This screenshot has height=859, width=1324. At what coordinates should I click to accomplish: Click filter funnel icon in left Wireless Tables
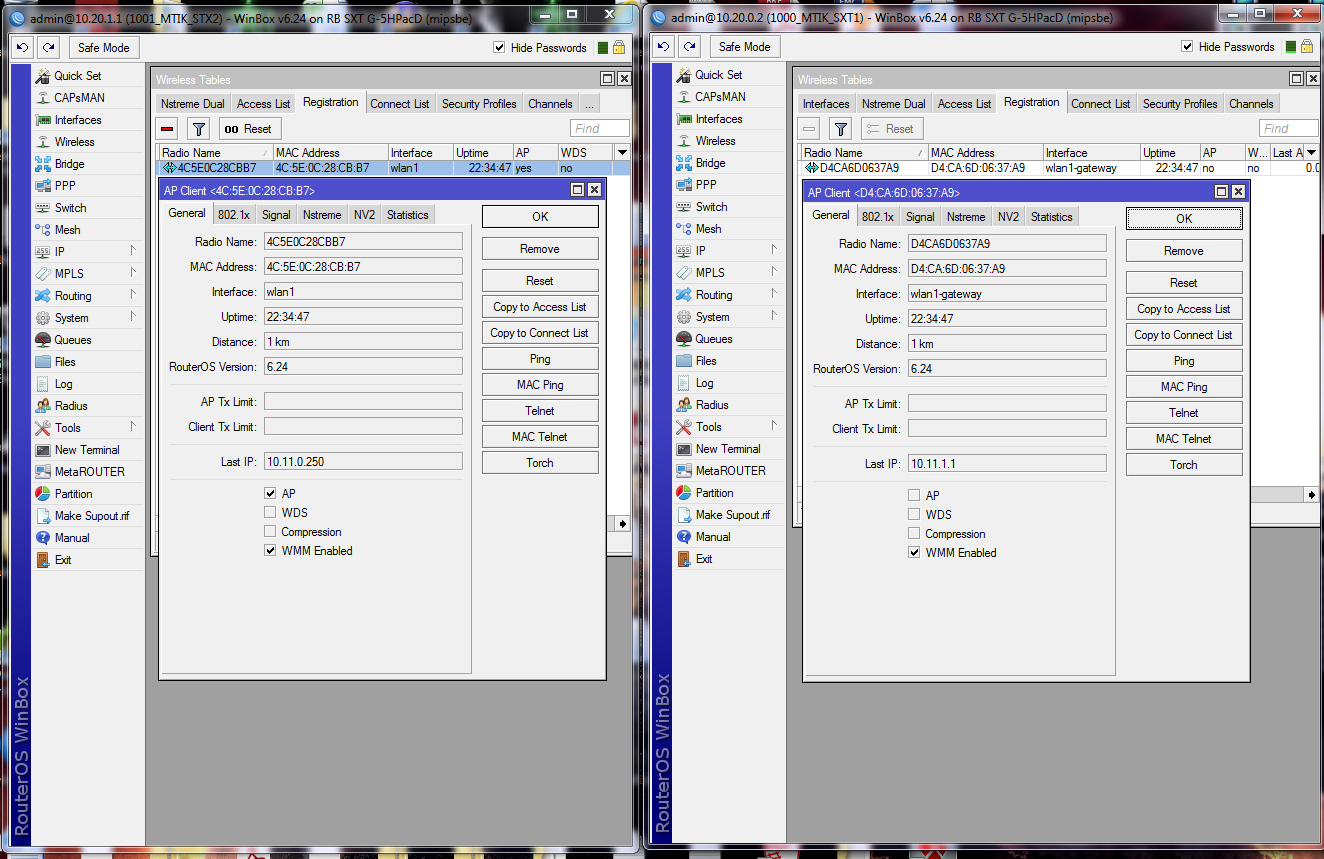tap(199, 129)
